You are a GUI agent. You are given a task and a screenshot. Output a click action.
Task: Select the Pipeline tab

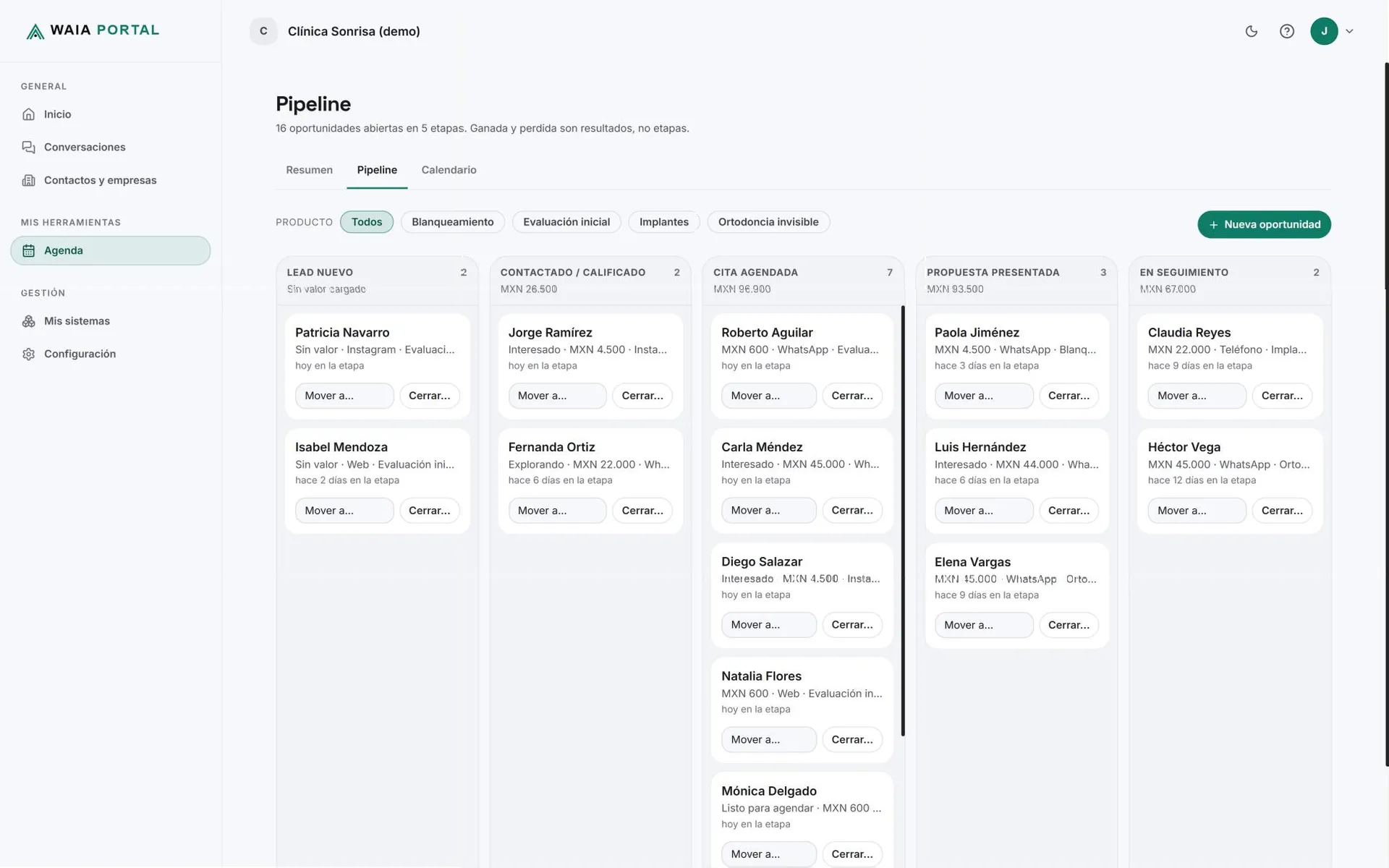[x=377, y=170]
